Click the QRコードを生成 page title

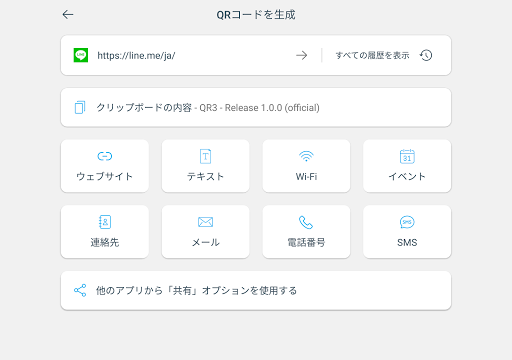[x=256, y=15]
